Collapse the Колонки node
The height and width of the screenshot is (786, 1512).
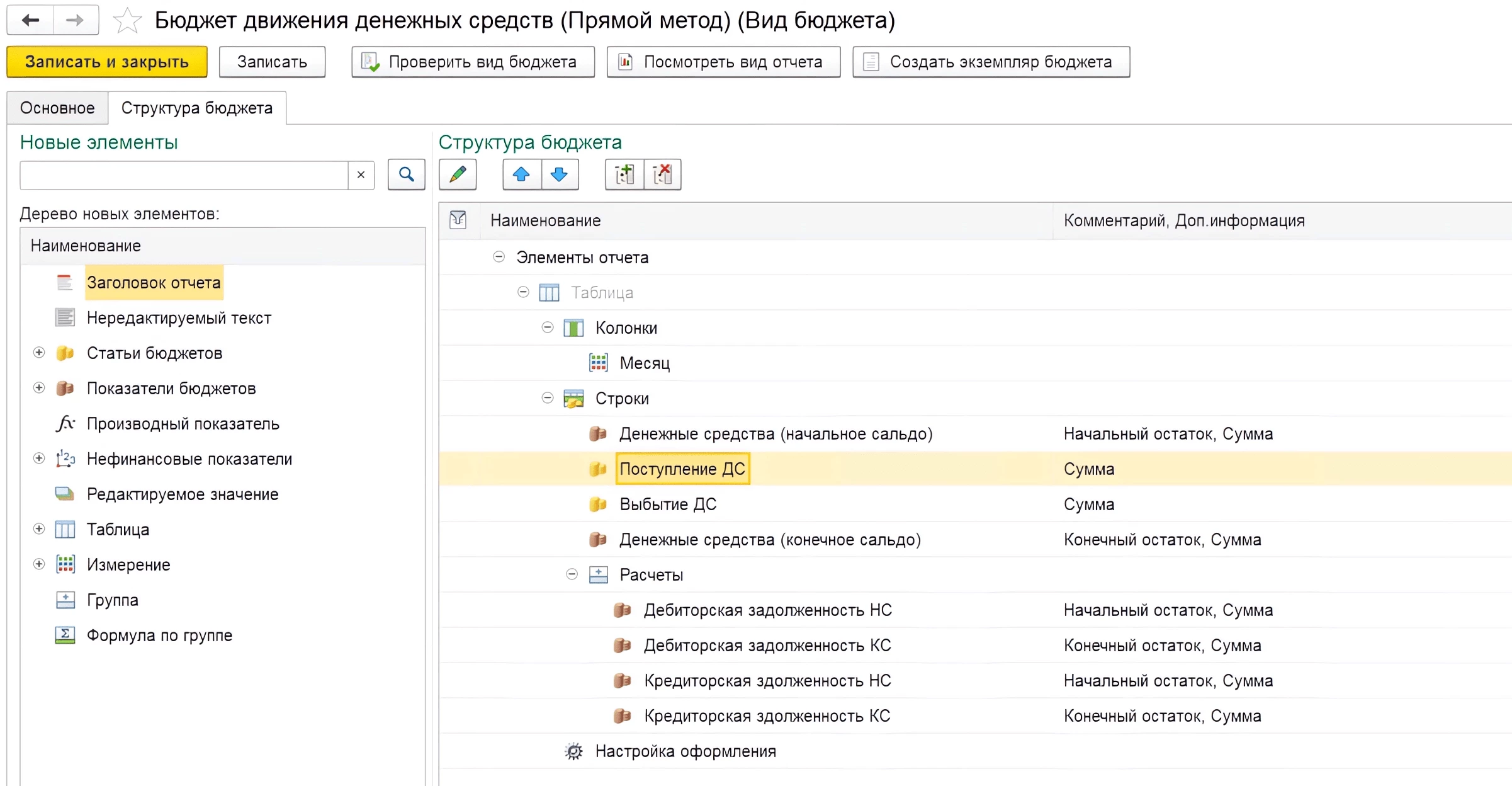[x=548, y=327]
